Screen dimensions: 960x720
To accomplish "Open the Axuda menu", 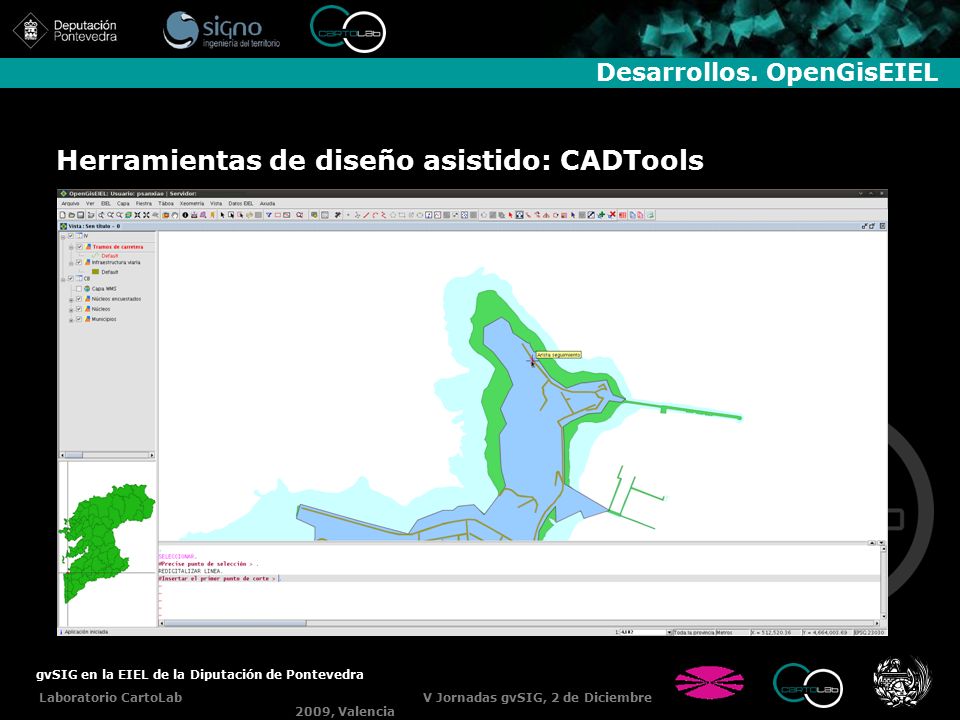I will pyautogui.click(x=268, y=203).
